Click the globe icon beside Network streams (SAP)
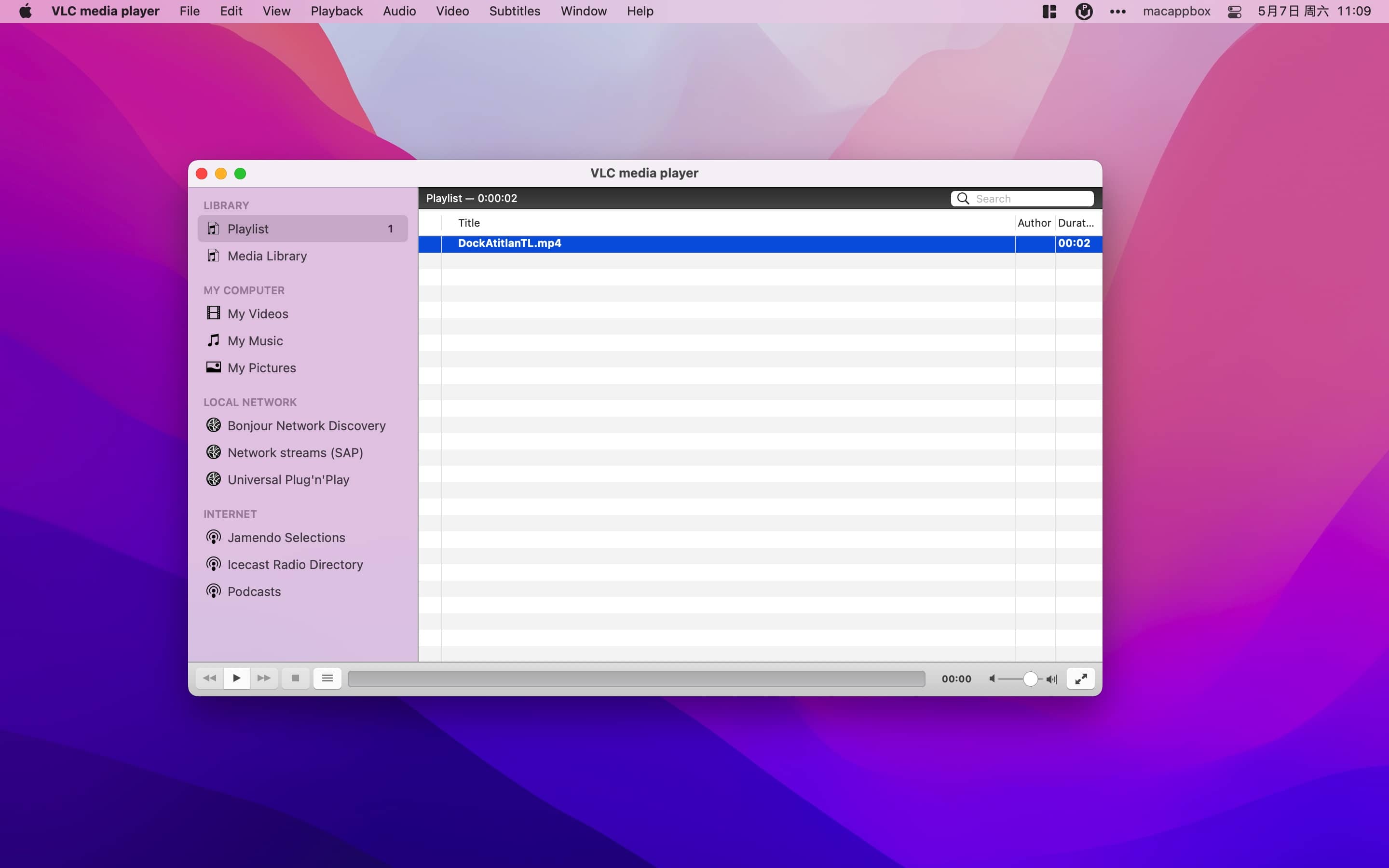This screenshot has height=868, width=1389. (214, 452)
